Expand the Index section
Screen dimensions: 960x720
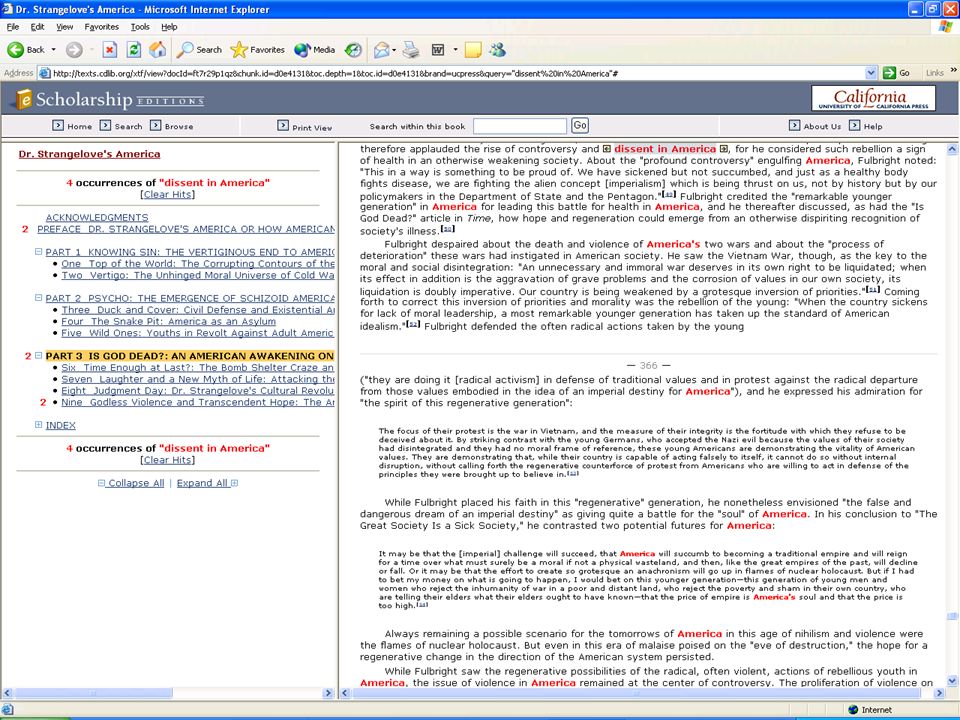[x=39, y=424]
